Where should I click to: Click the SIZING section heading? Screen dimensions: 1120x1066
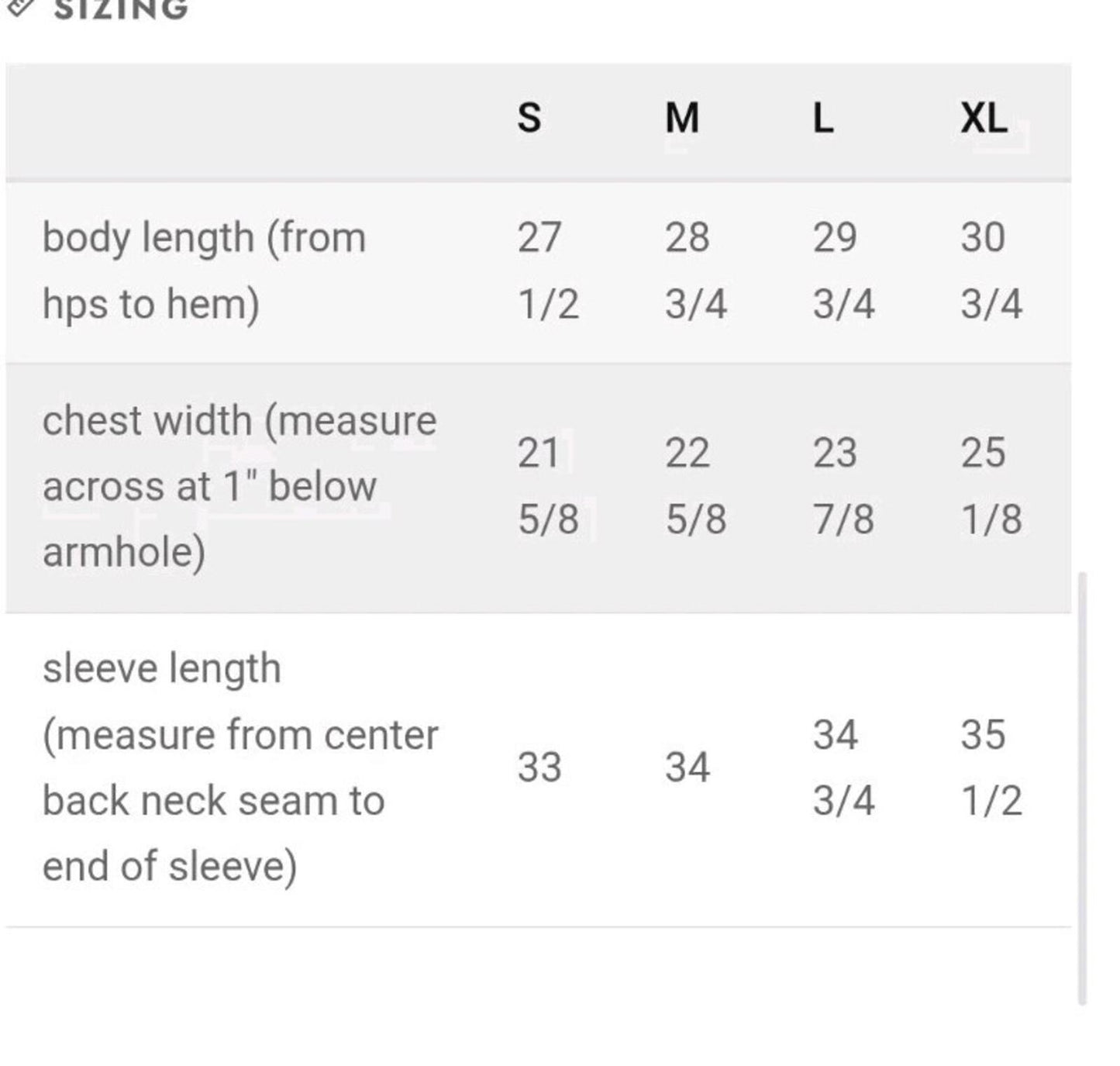click(x=121, y=9)
